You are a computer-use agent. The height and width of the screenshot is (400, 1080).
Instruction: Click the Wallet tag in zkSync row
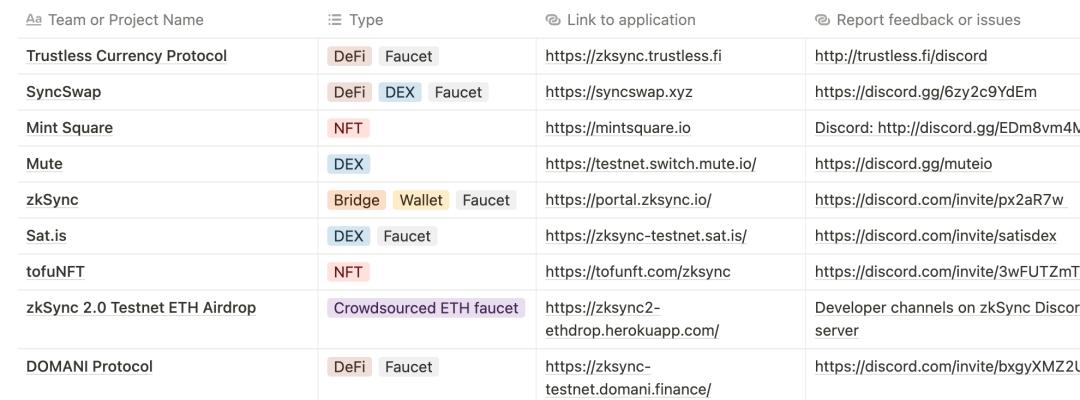pos(421,200)
